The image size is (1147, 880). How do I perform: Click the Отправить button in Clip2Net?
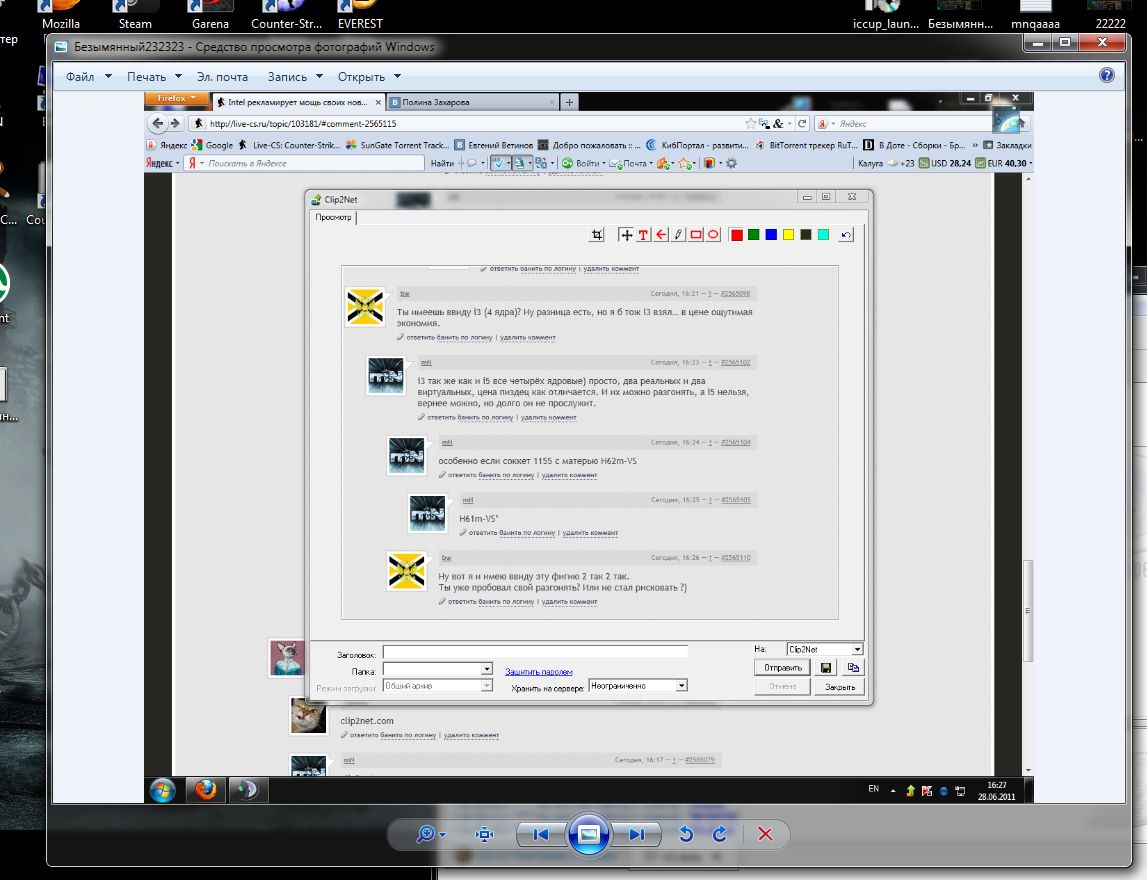tap(783, 668)
